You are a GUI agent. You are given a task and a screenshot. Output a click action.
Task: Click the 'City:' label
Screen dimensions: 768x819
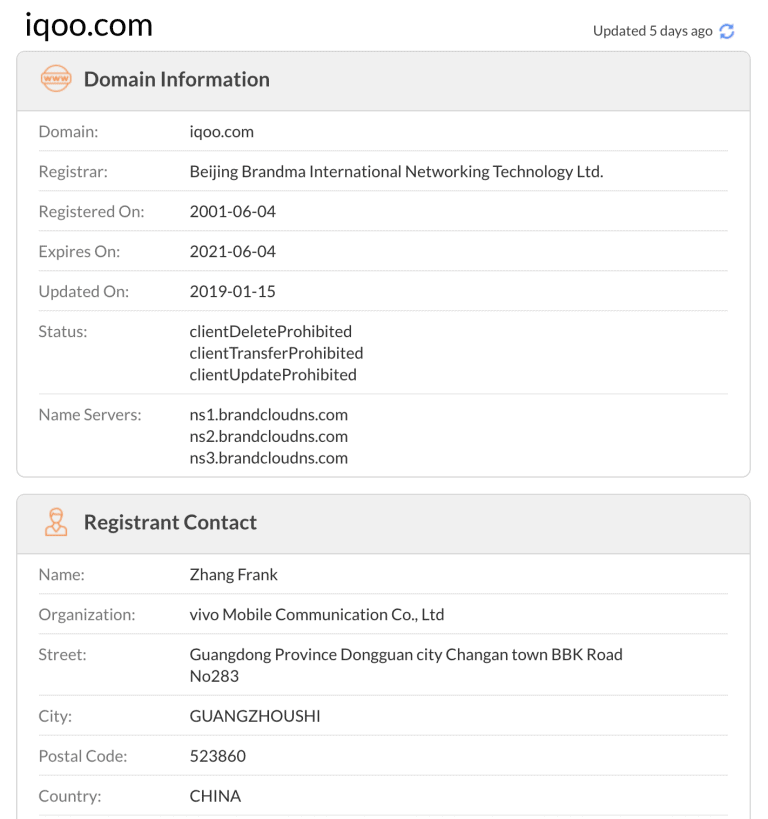pos(55,716)
